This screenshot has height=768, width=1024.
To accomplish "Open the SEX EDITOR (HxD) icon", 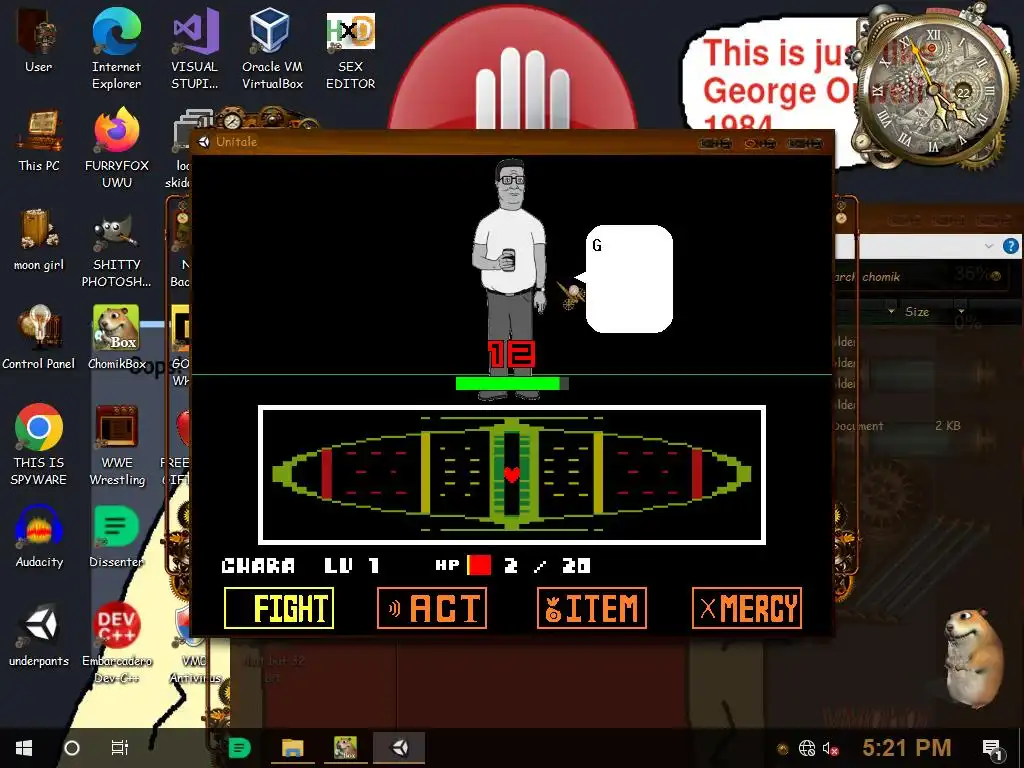I will point(351,49).
